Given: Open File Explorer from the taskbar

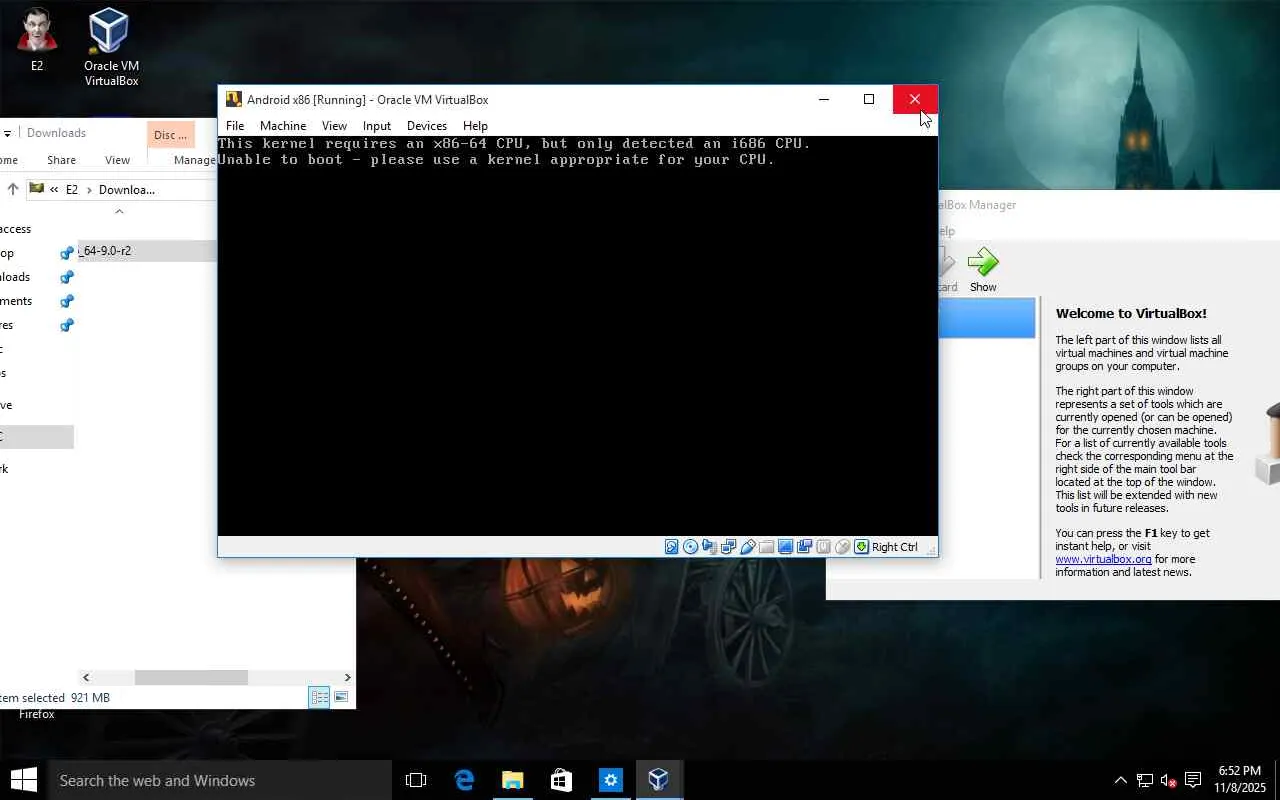Looking at the screenshot, I should 512,780.
